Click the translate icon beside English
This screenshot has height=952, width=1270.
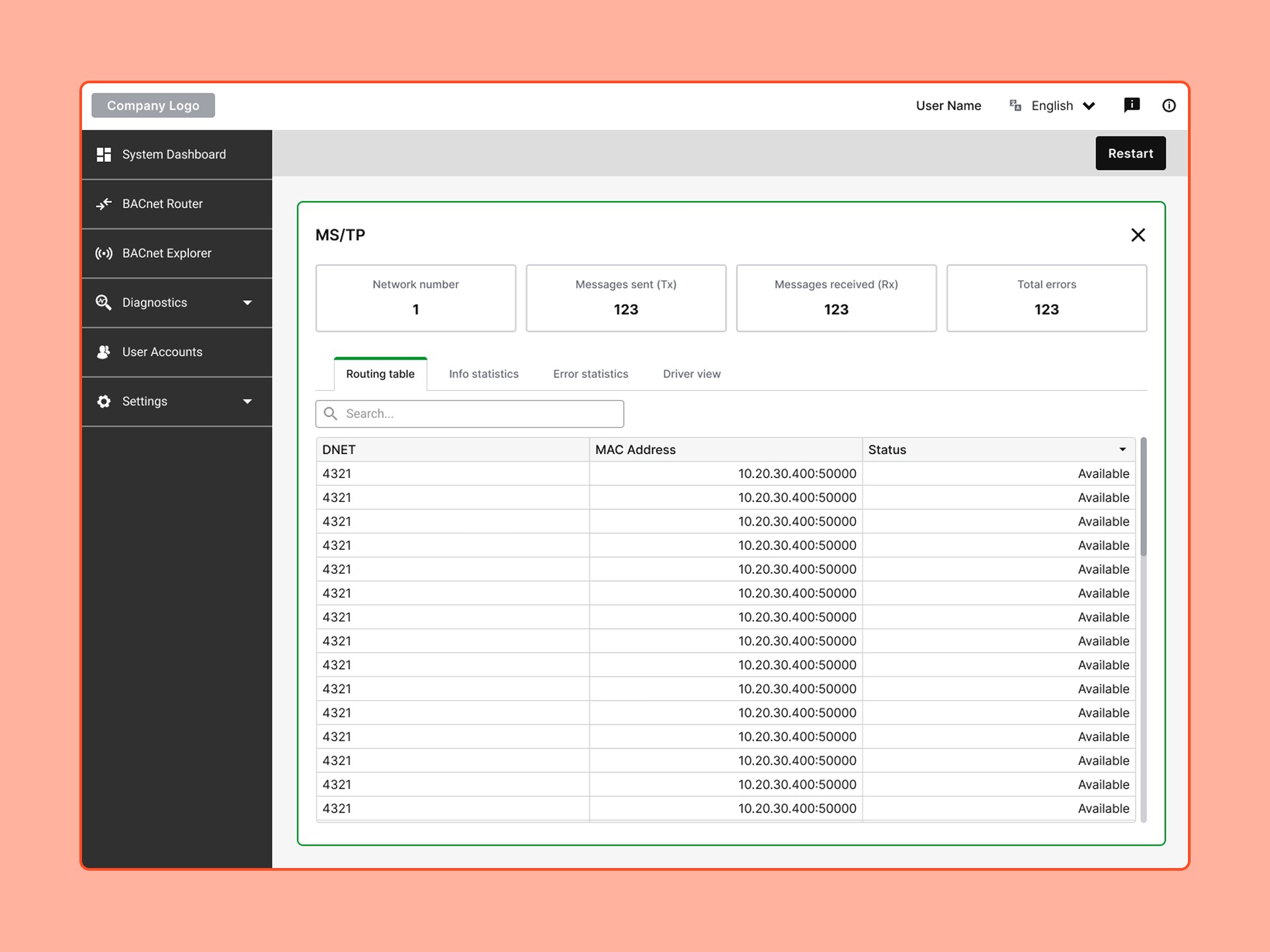point(1015,105)
